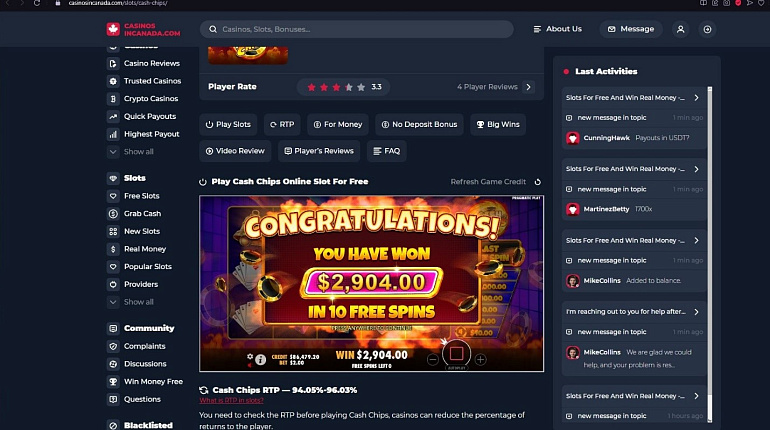Click the Refresh Game Credit icon
Screen dimensions: 770x430
(538, 182)
